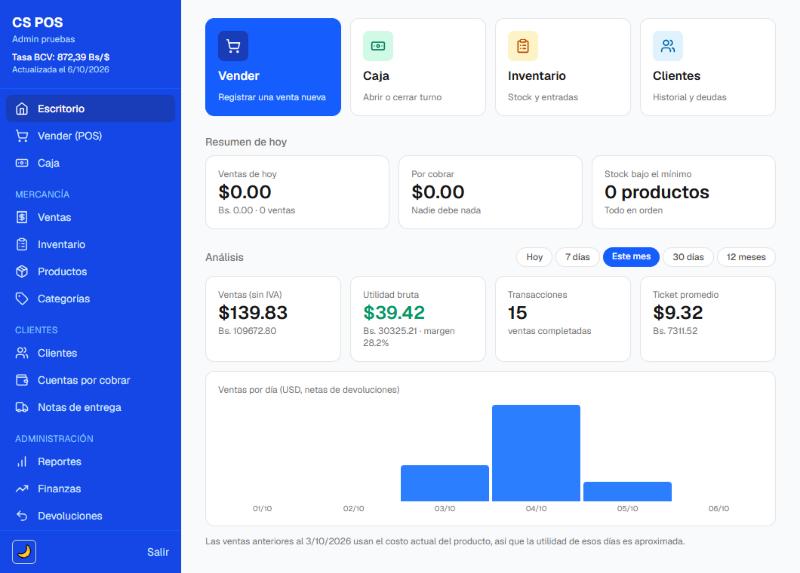Click the Utilidad bruta value $39.42
Image resolution: width=800 pixels, height=573 pixels.
[x=394, y=313]
